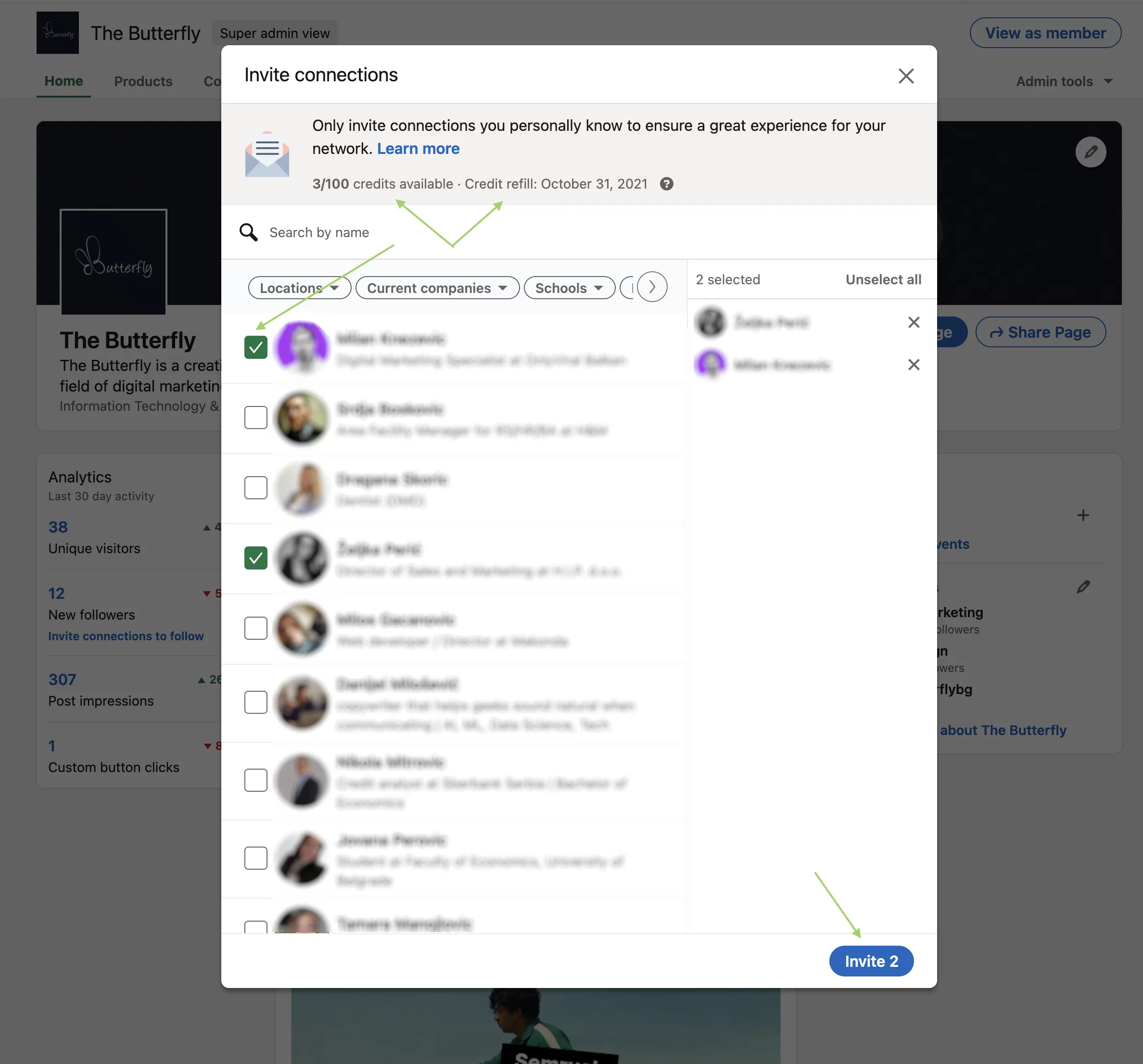Click the edit pencil page icon
Image resolution: width=1143 pixels, height=1064 pixels.
[1090, 151]
